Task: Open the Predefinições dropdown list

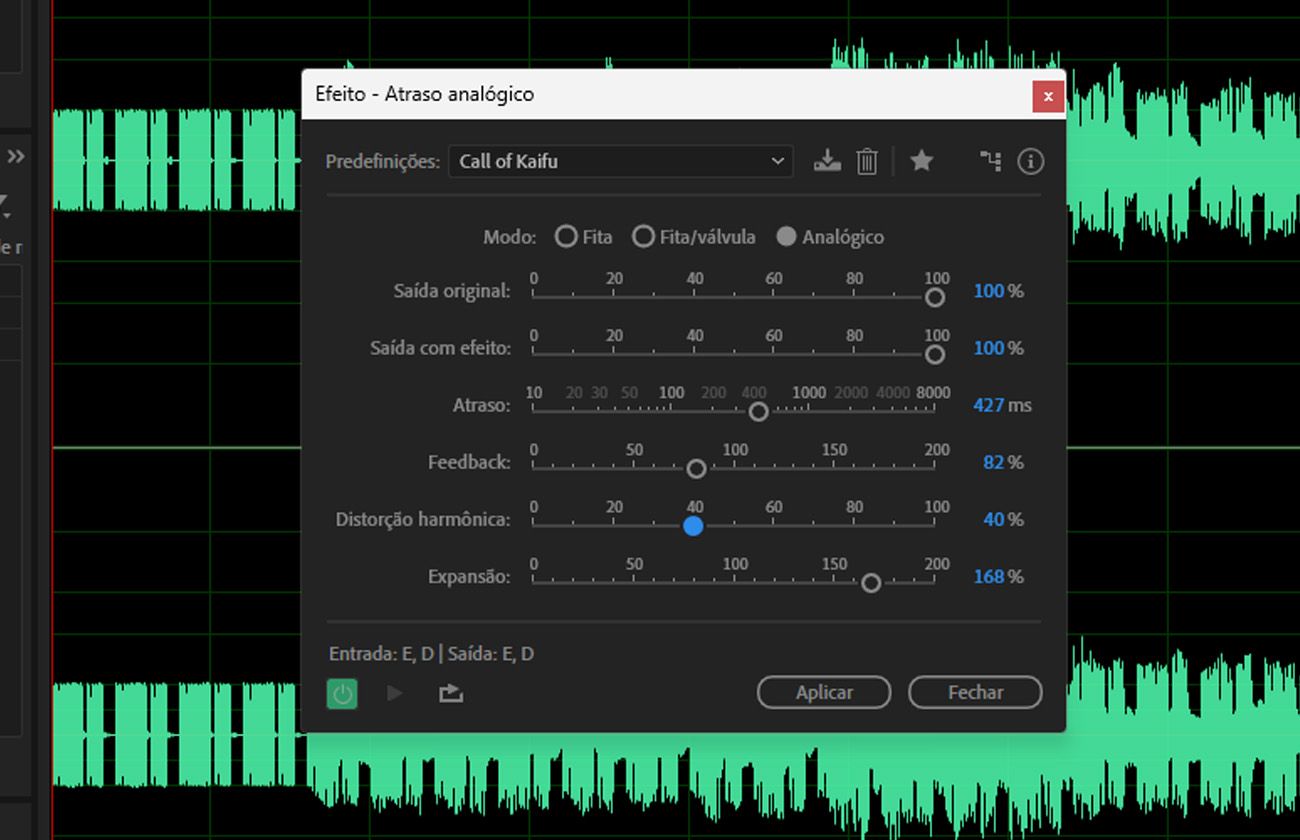Action: (x=777, y=161)
